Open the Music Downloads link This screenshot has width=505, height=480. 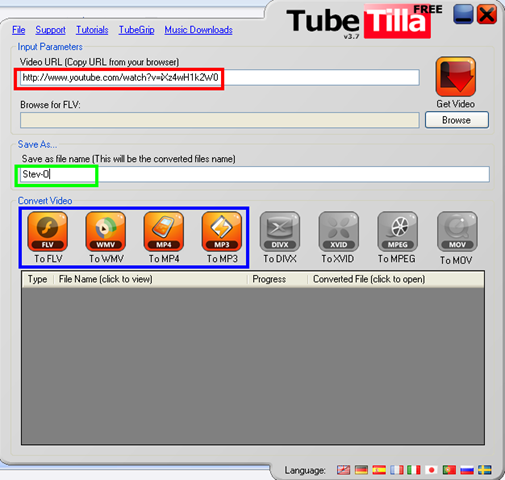[198, 30]
